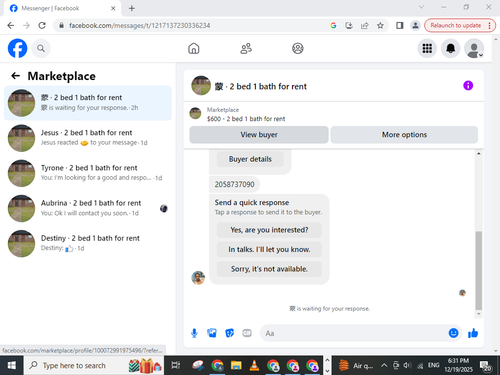This screenshot has height=375, width=500.
Task: Open the Groups icon in top navigation
Action: tap(298, 49)
